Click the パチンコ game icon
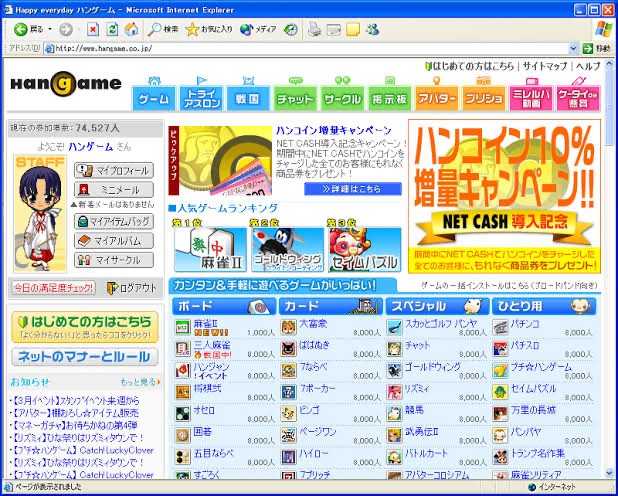This screenshot has height=496, width=618. (501, 328)
